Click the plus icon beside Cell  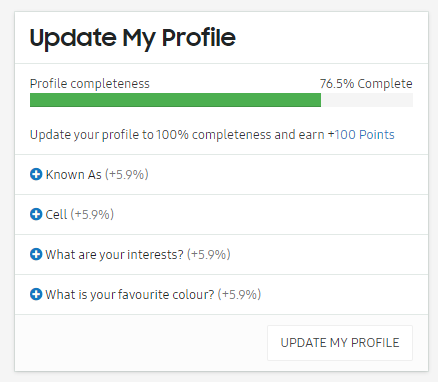tap(36, 214)
